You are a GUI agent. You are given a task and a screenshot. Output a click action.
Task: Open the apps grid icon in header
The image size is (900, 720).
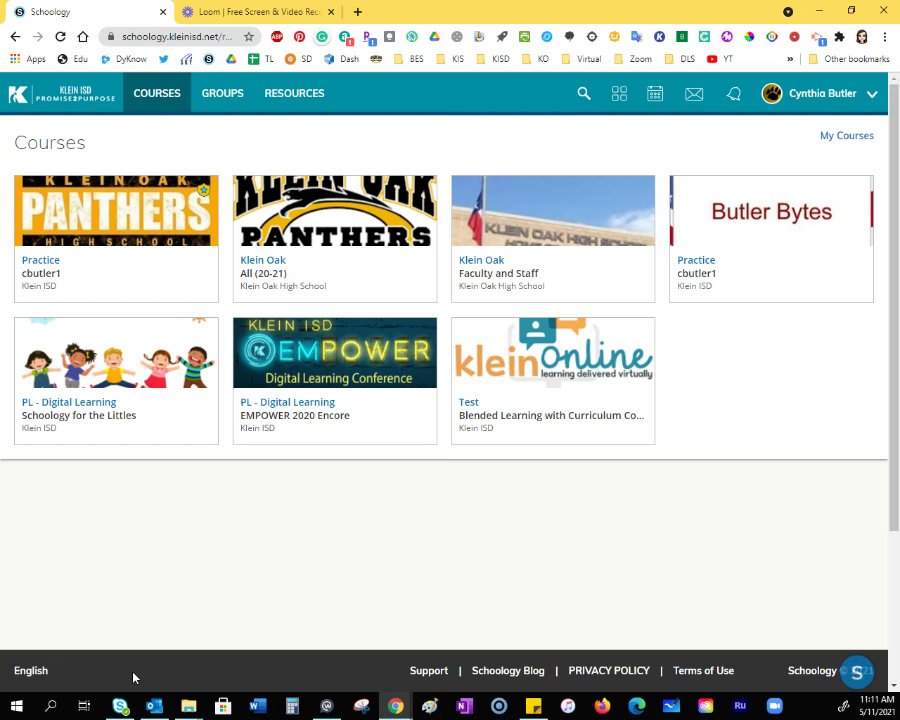pyautogui.click(x=619, y=94)
